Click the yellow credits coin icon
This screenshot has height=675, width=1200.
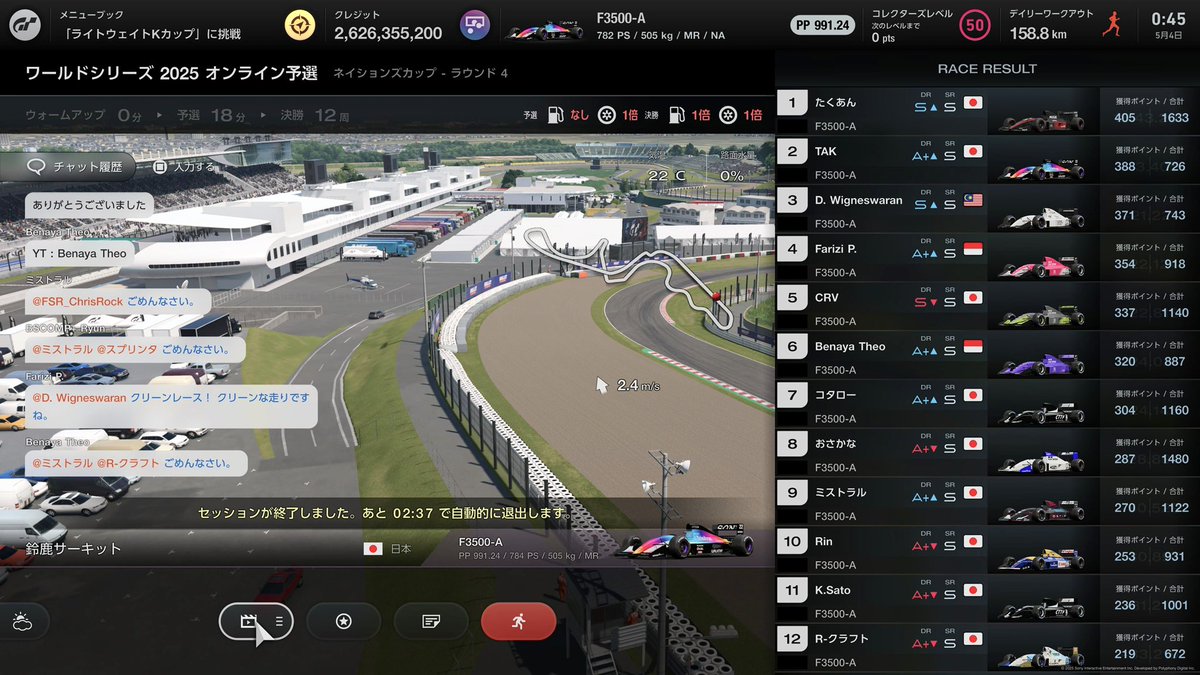pyautogui.click(x=298, y=25)
